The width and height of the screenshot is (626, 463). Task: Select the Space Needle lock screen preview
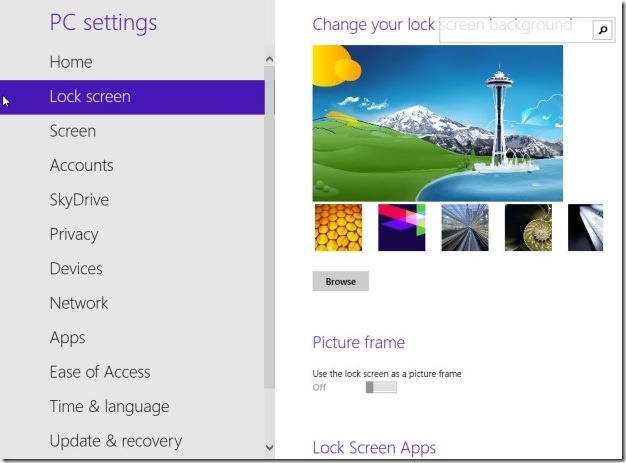438,123
